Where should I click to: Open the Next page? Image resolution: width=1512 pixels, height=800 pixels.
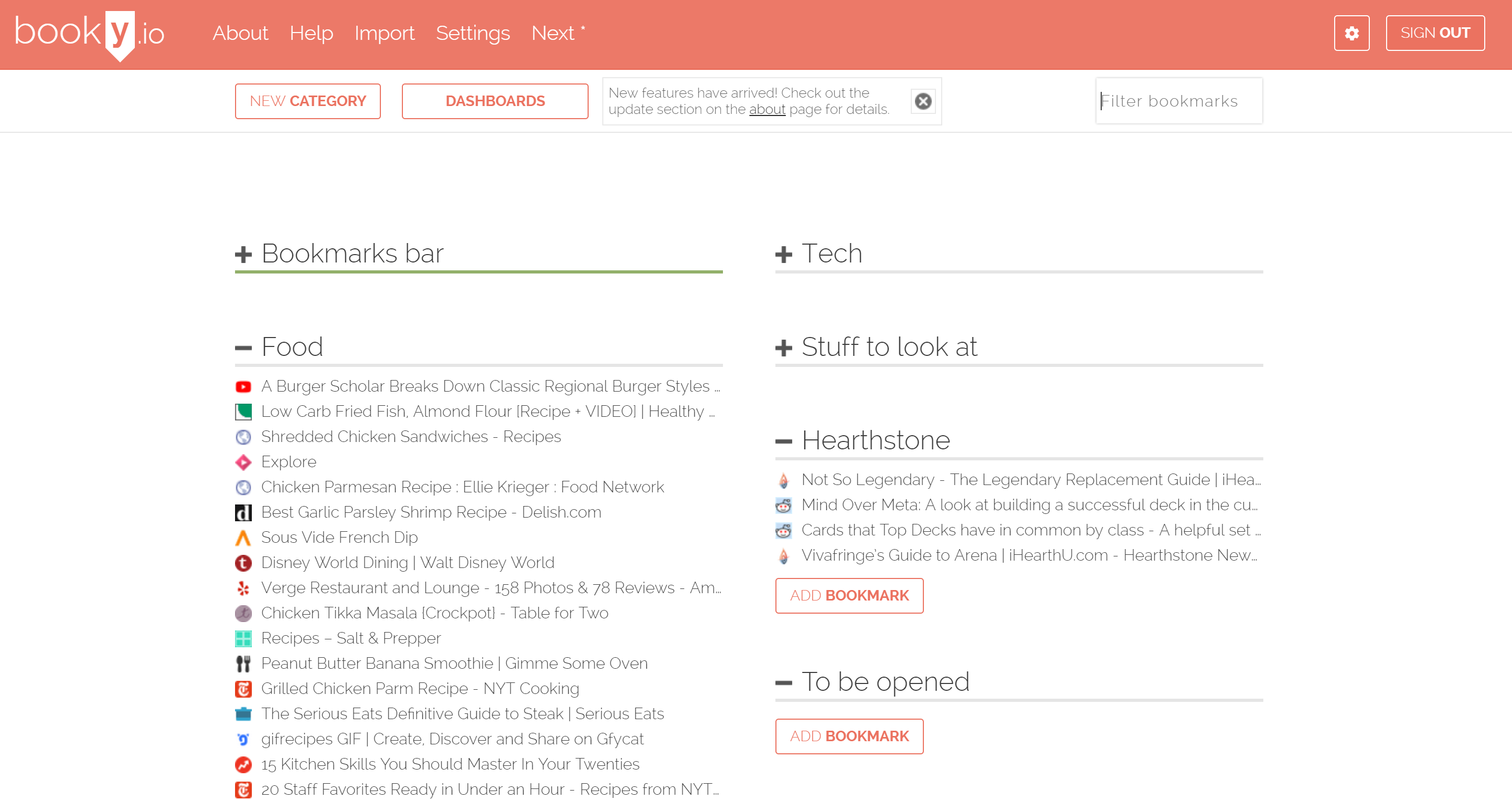tap(558, 33)
